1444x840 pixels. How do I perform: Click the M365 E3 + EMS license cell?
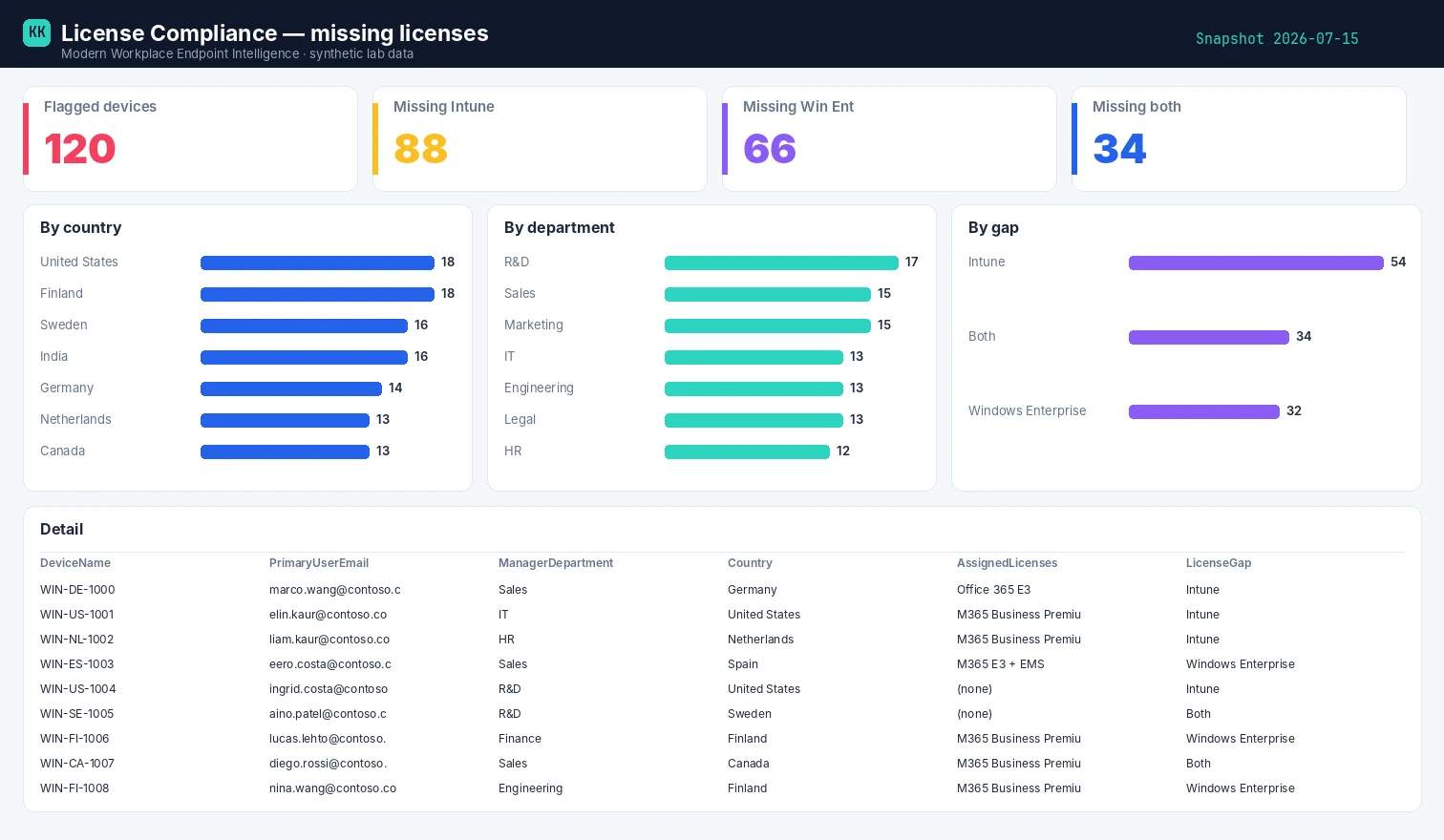click(1001, 664)
